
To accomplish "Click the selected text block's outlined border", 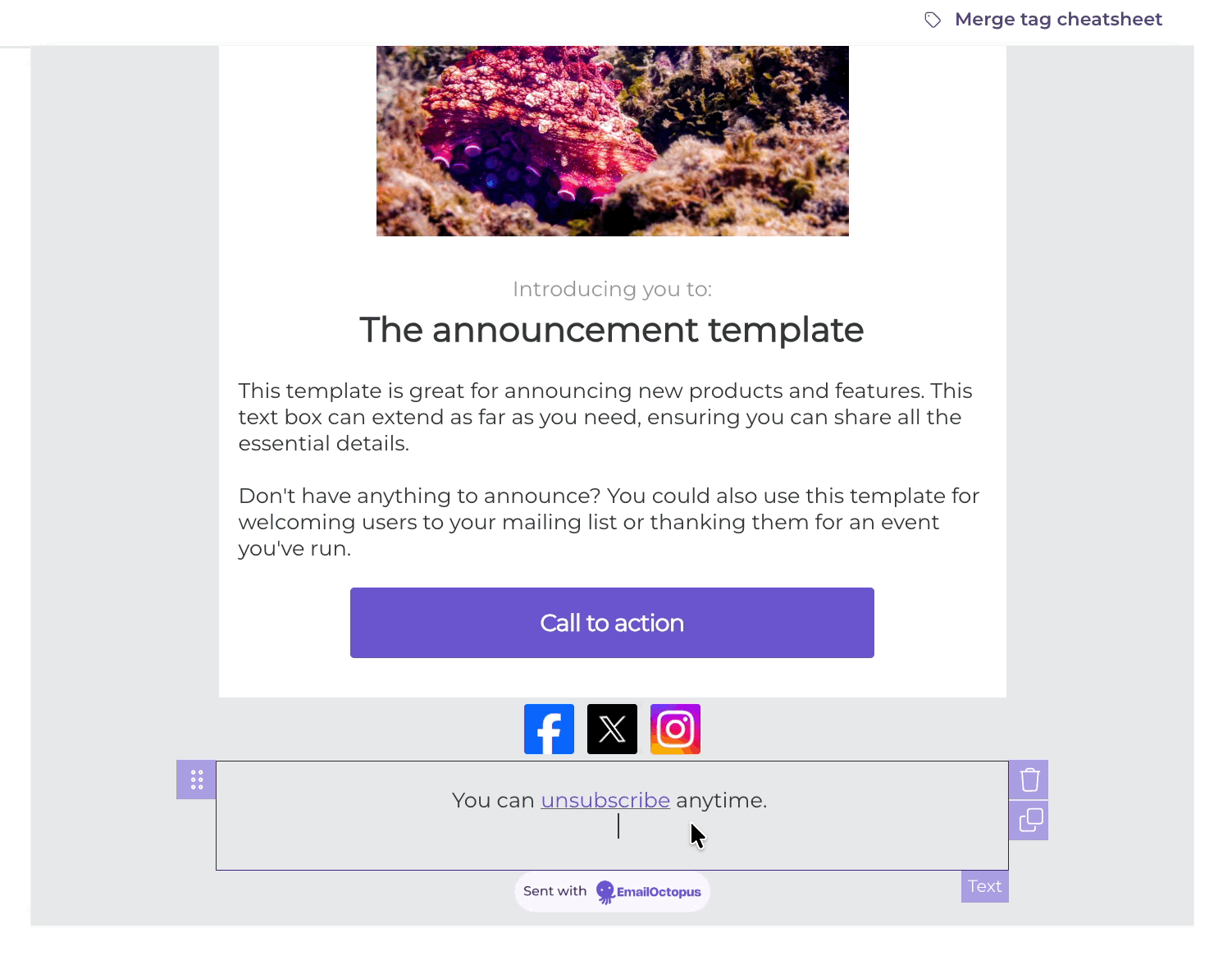I will coord(612,763).
